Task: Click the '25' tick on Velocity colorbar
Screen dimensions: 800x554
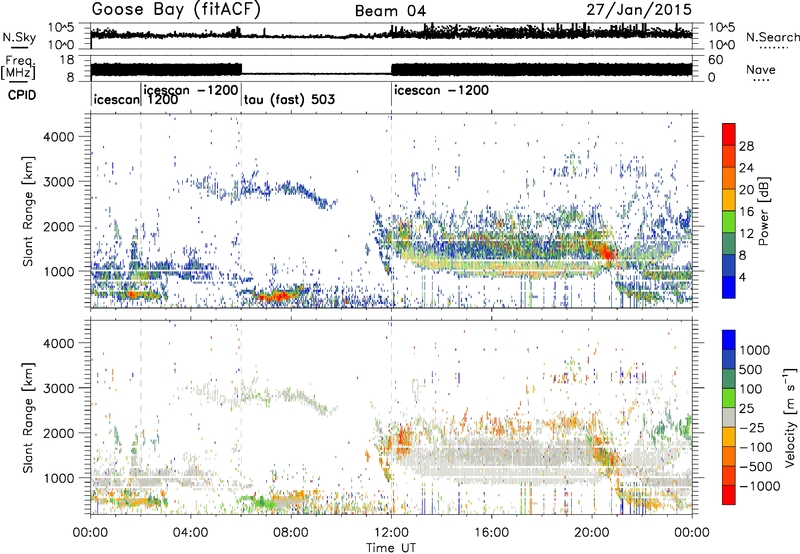Action: point(747,409)
